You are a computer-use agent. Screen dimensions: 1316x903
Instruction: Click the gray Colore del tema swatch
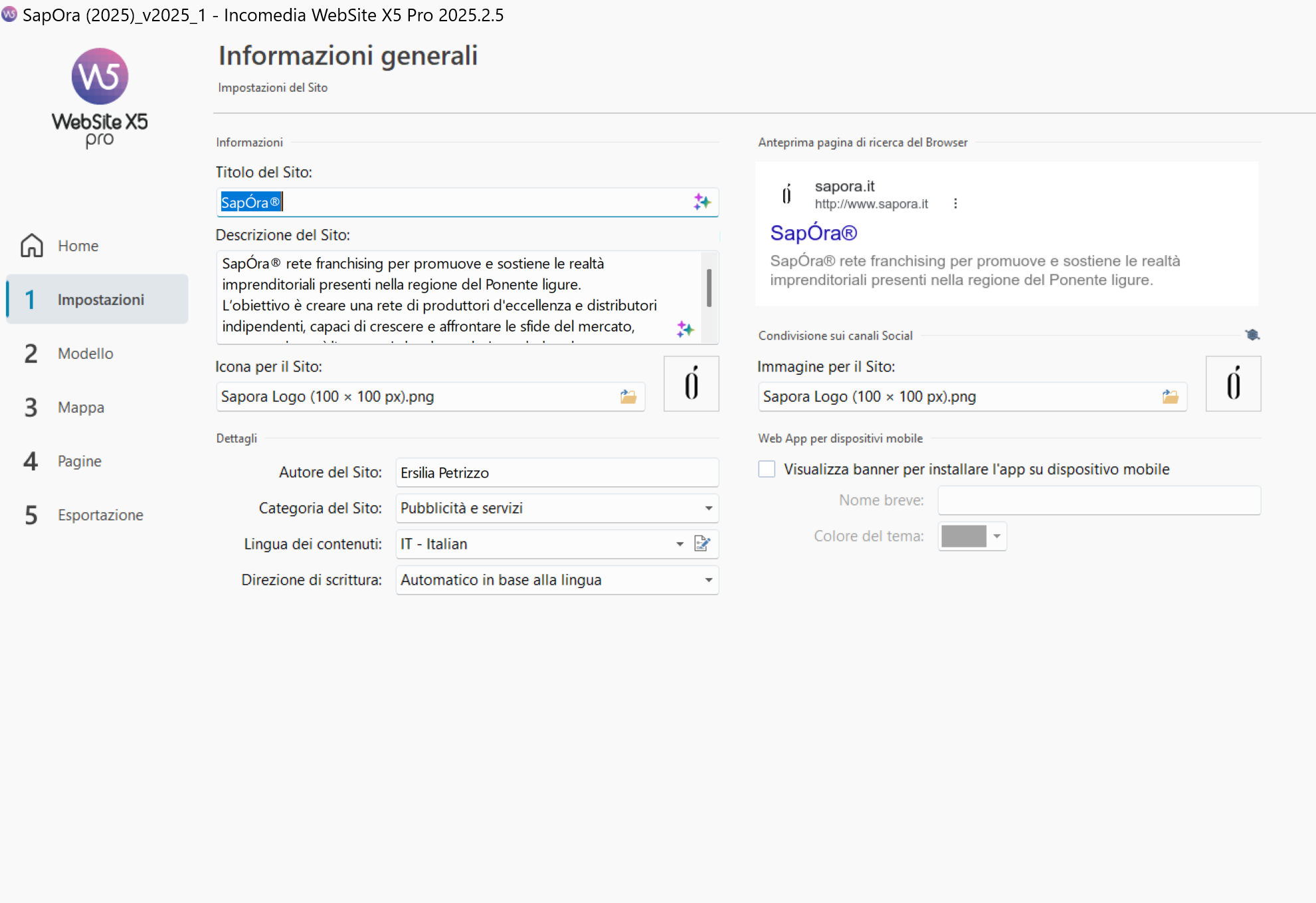point(964,536)
